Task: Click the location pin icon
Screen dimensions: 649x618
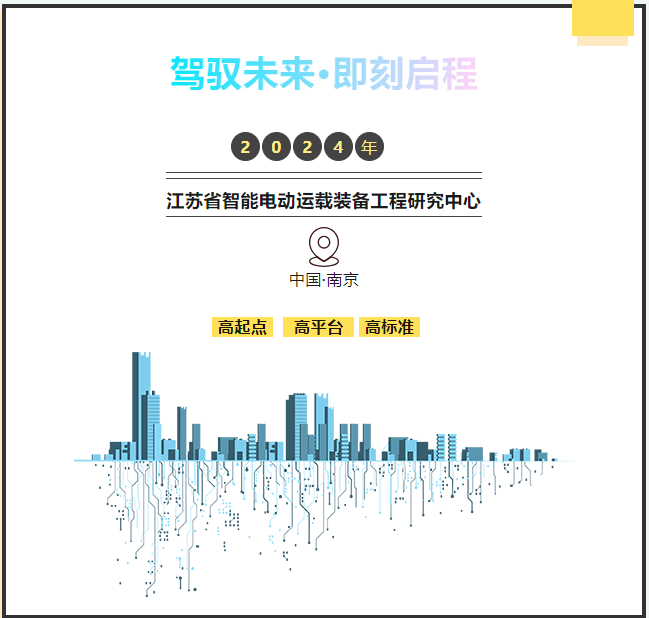Action: pos(324,245)
